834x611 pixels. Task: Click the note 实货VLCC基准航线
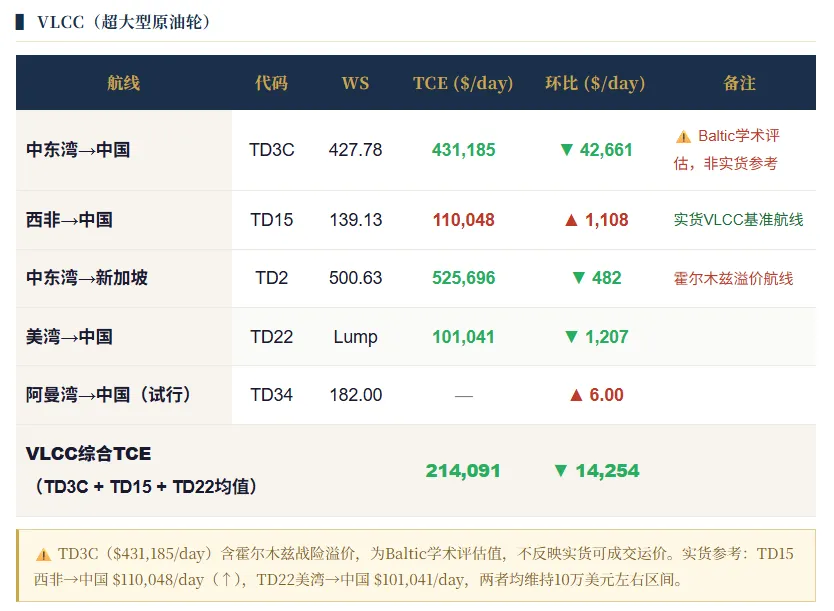(738, 220)
